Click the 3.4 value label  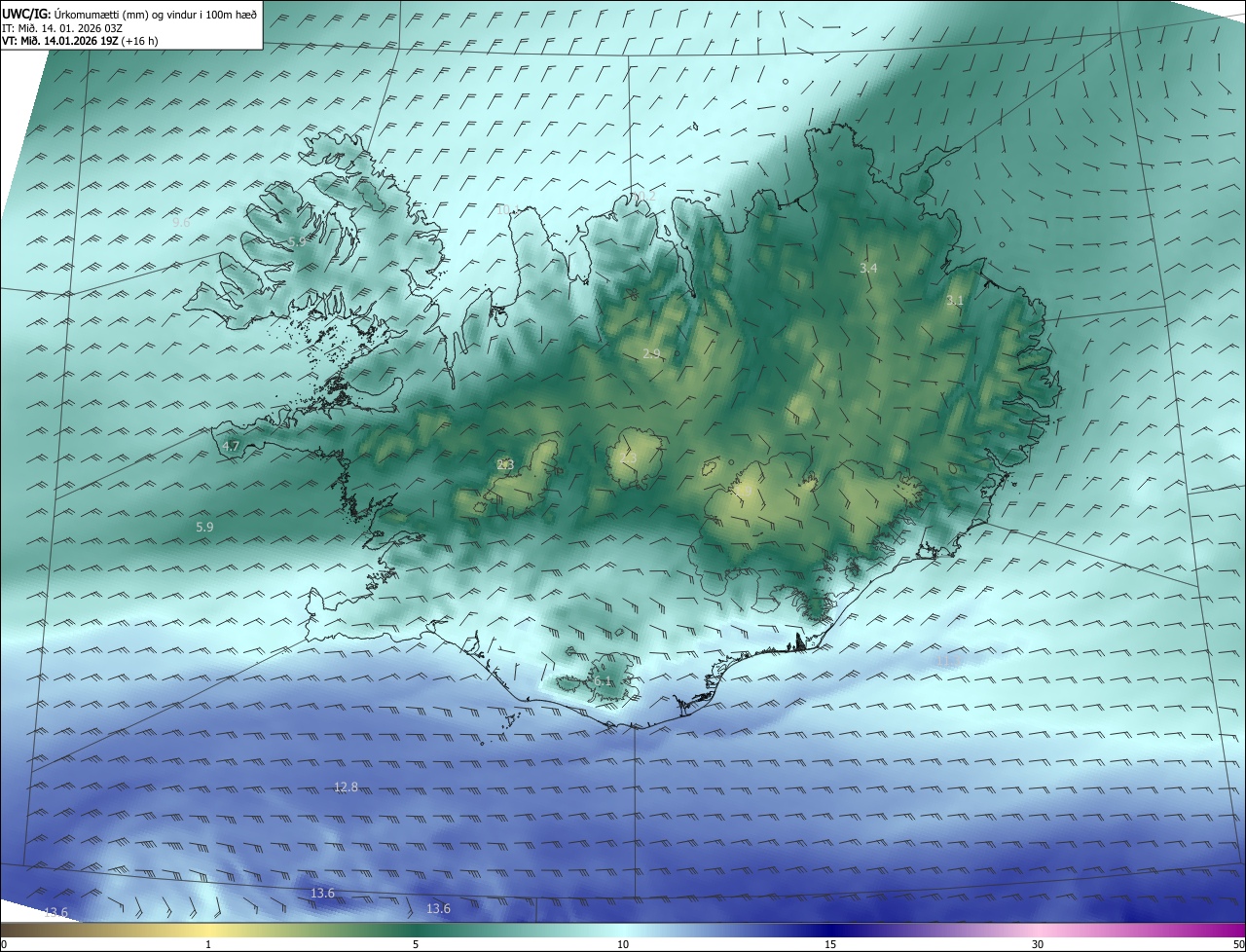pos(869,268)
